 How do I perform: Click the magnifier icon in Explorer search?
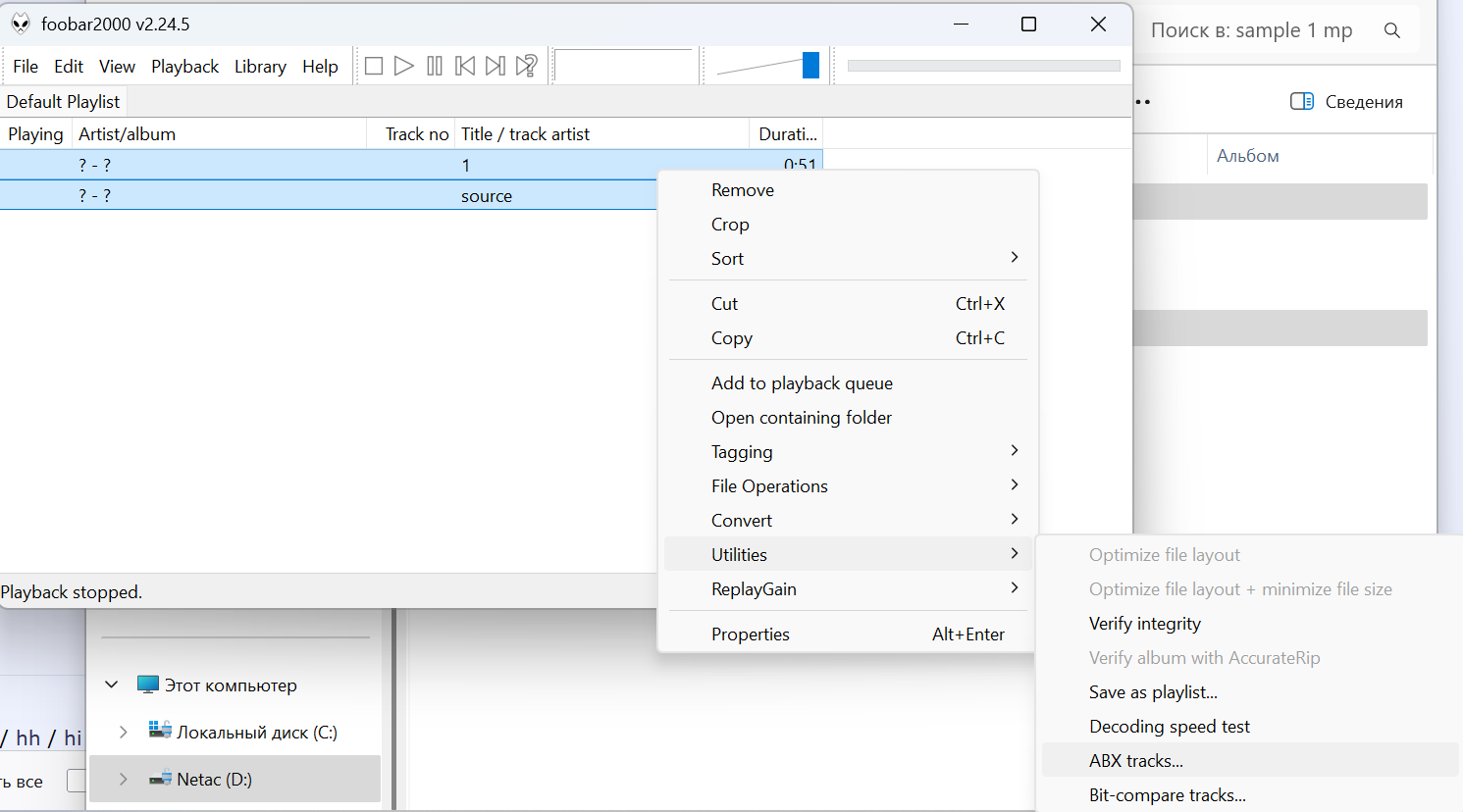click(x=1392, y=30)
